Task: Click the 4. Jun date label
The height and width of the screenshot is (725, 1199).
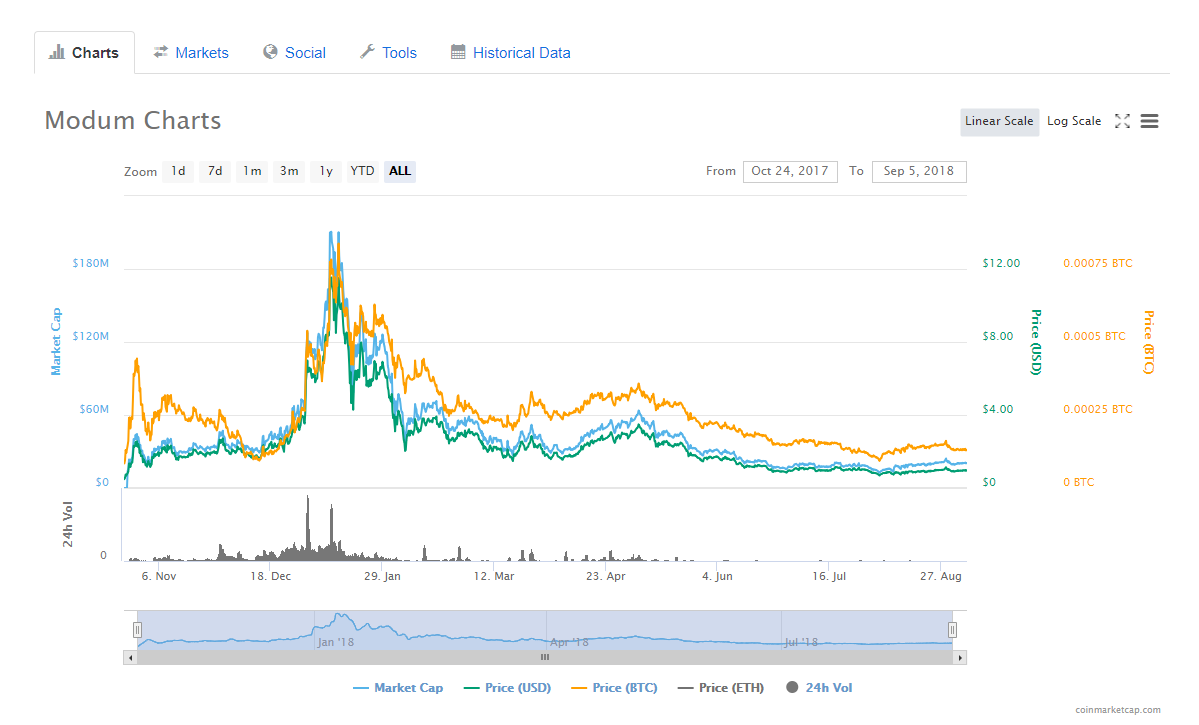Action: coord(717,576)
